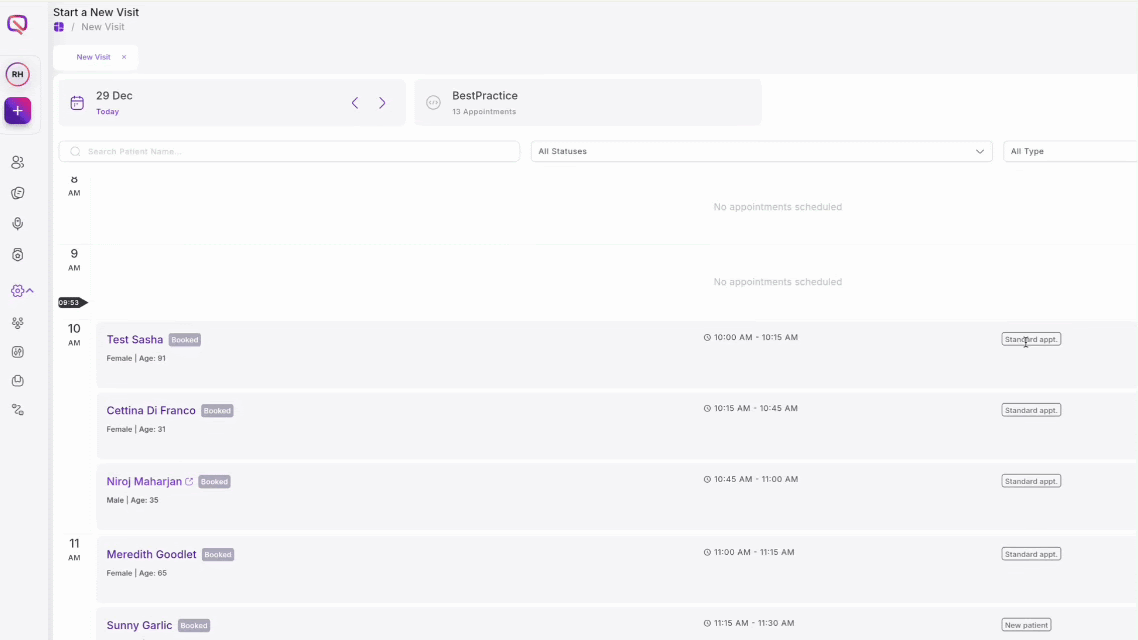1138x640 pixels.
Task: Click the 11:15 AM - 11:30 AM time
Action: [x=753, y=623]
